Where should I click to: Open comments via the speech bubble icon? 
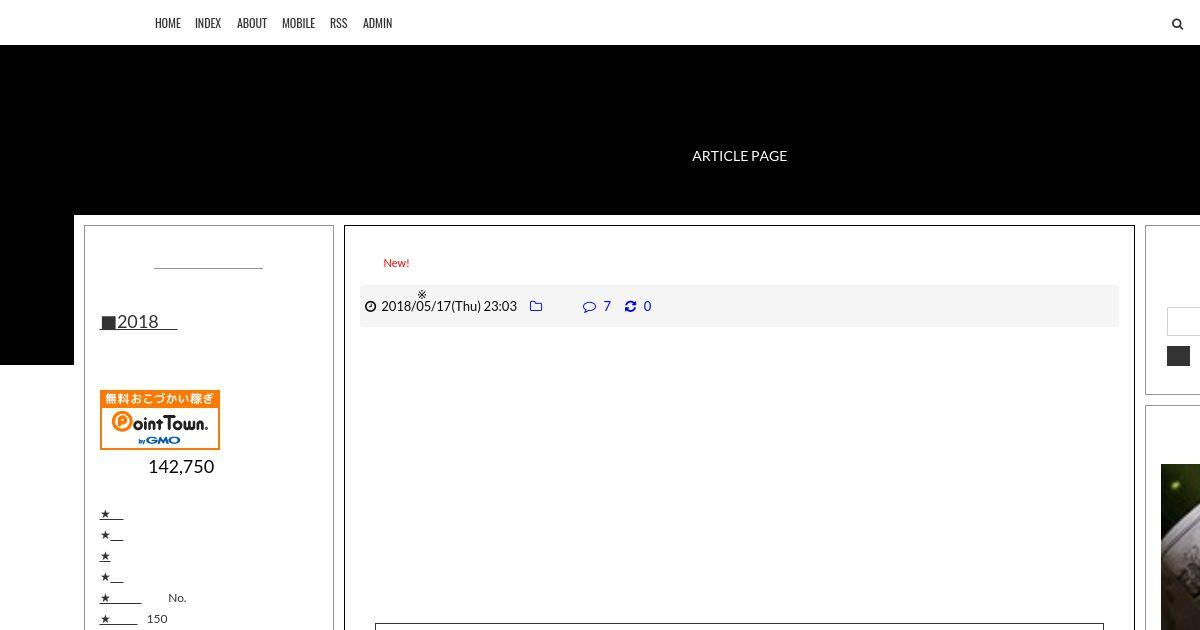click(589, 306)
